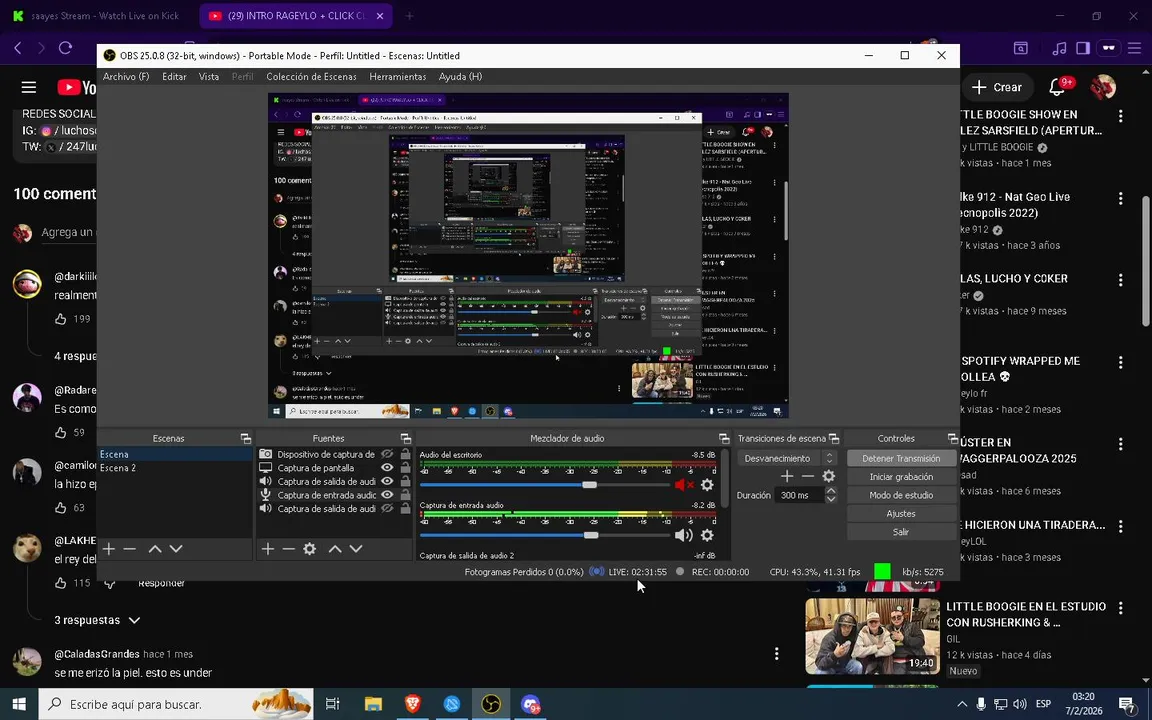Click Iniciar grabación button
Image resolution: width=1152 pixels, height=720 pixels.
pyautogui.click(x=901, y=476)
